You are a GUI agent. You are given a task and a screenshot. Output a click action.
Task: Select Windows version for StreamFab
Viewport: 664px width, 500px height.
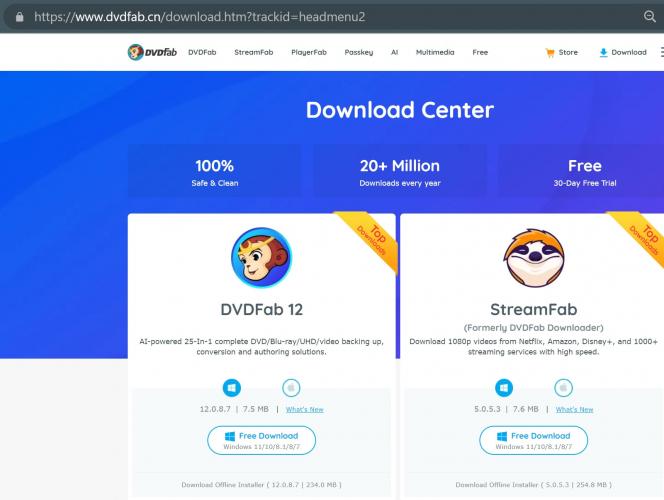point(504,387)
